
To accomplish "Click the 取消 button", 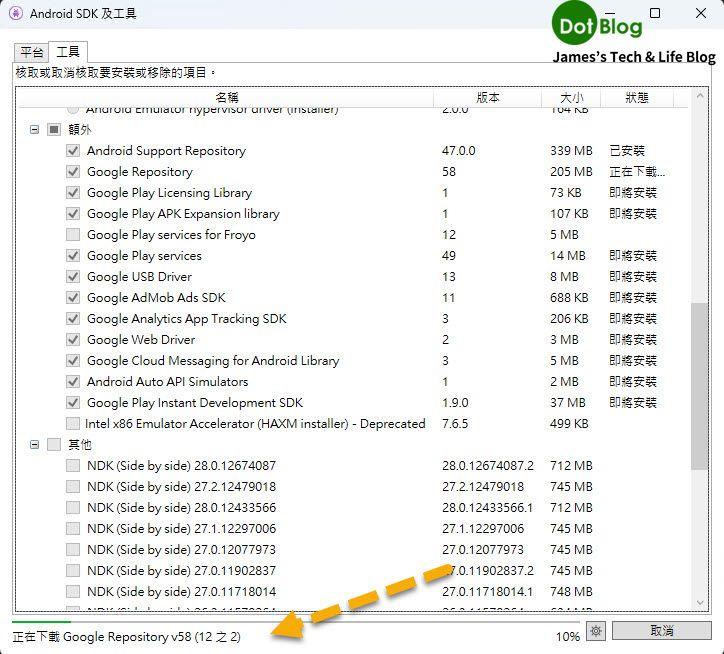I will tap(662, 630).
